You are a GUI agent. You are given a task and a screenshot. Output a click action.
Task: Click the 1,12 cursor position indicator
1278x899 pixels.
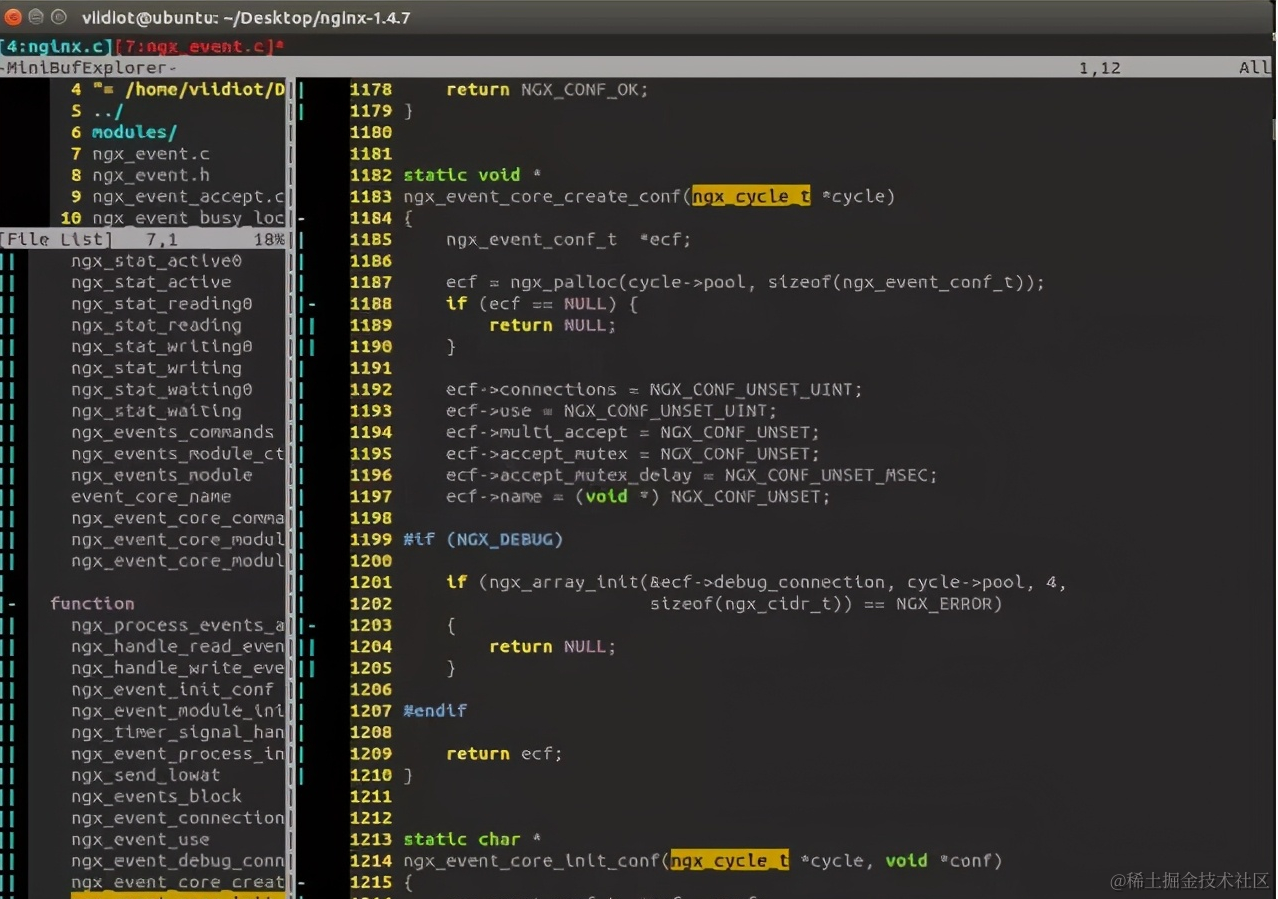pos(1100,68)
